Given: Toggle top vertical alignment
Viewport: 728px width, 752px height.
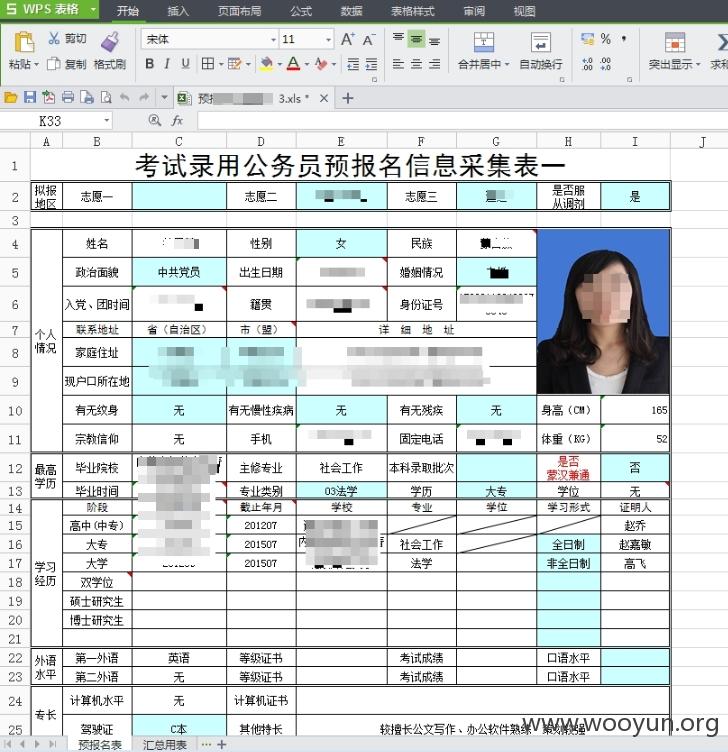Looking at the screenshot, I should 398,38.
